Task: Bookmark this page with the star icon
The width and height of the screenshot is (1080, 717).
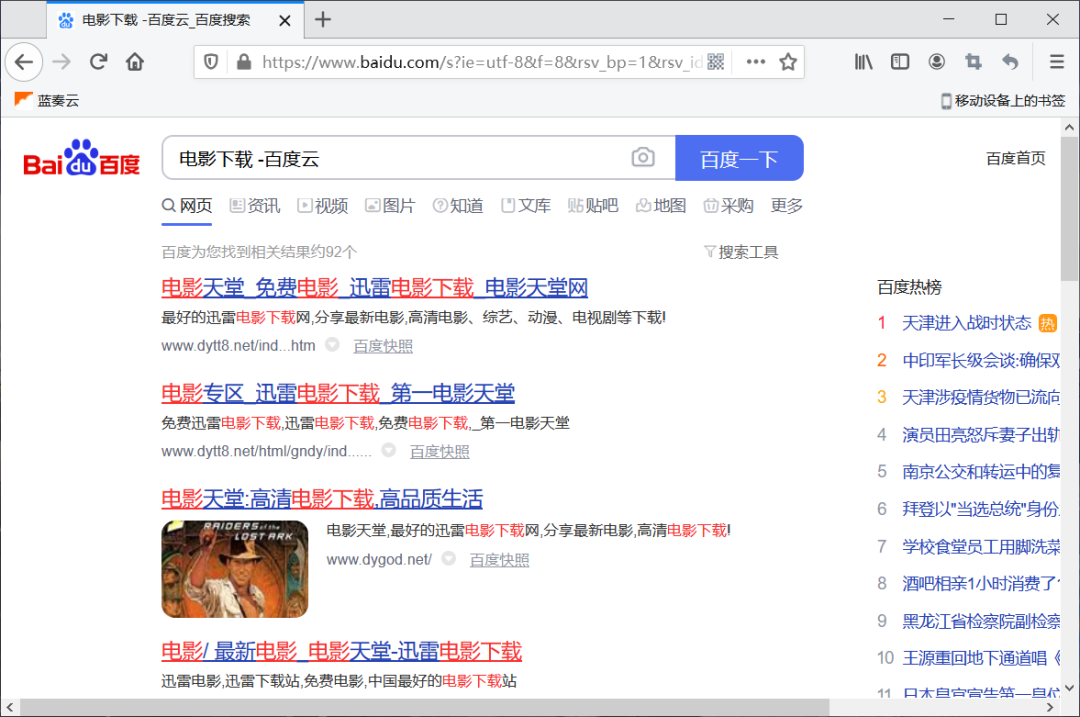Action: pos(788,61)
